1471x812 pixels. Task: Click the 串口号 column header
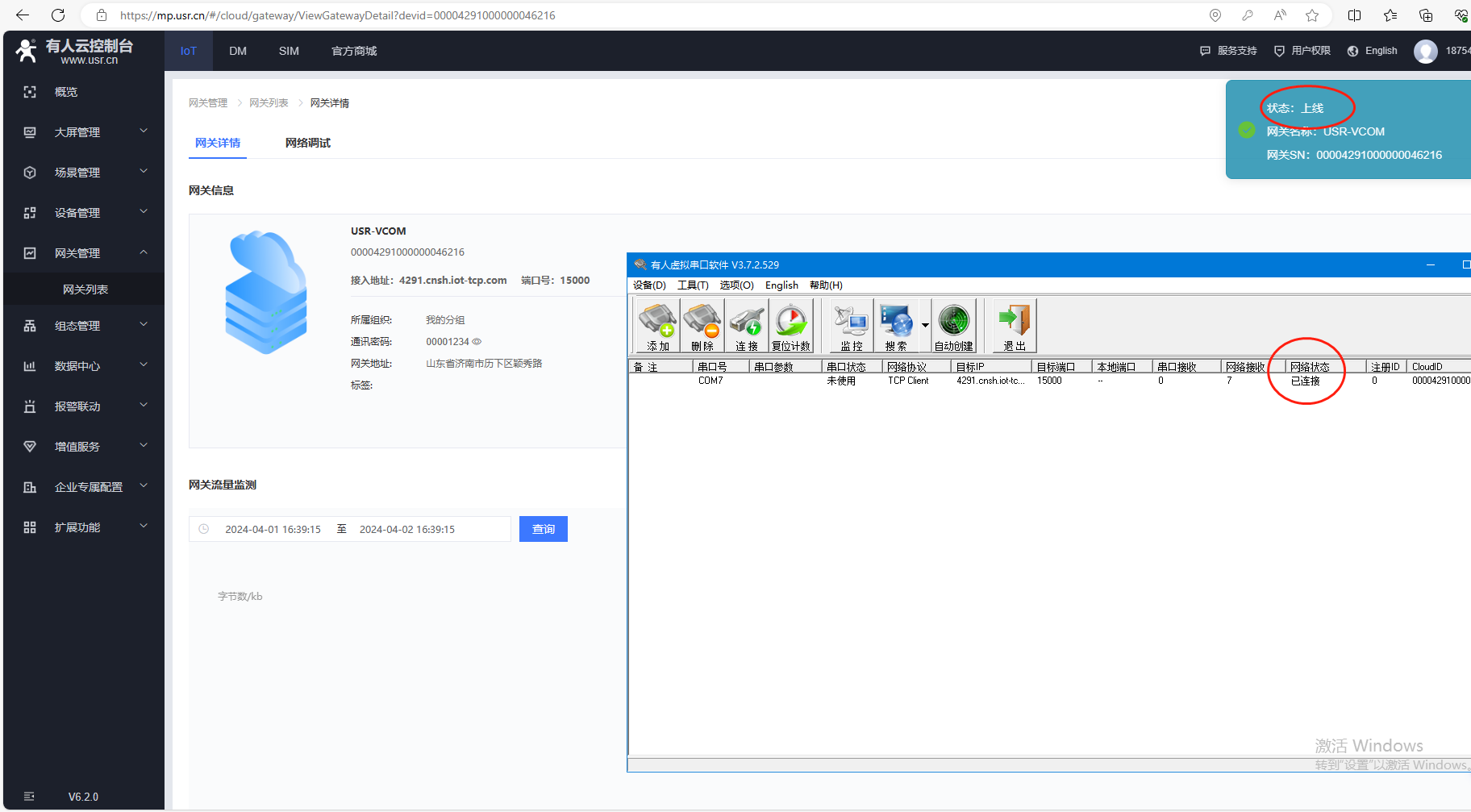[x=721, y=367]
